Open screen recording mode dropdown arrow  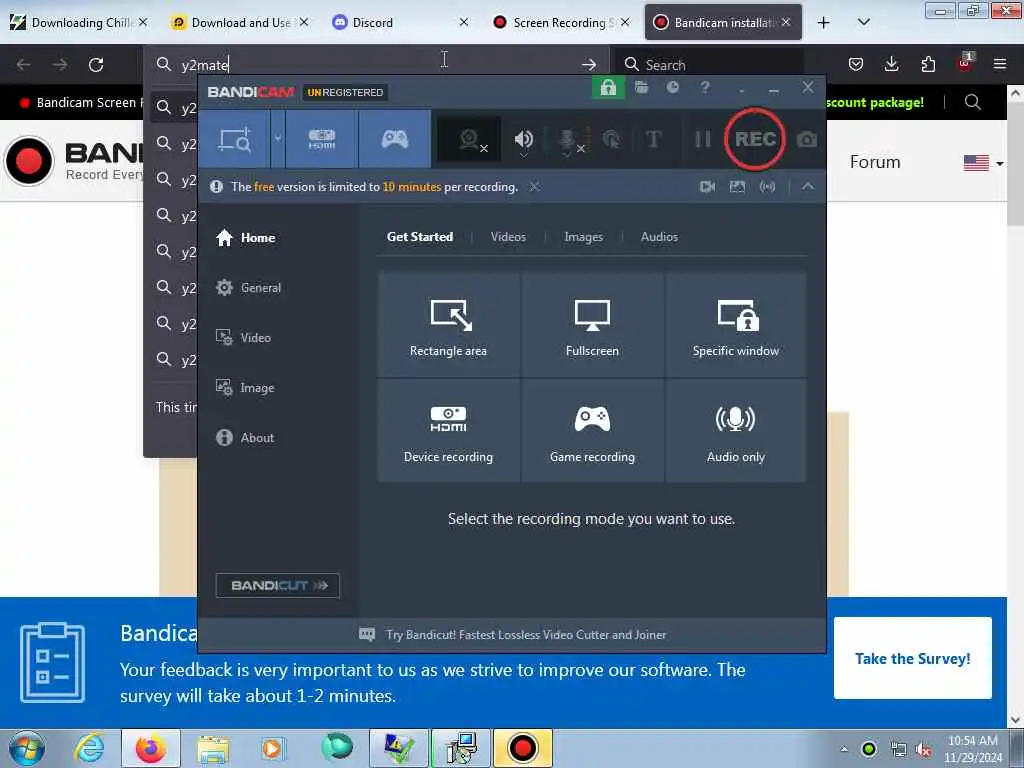[x=278, y=138]
